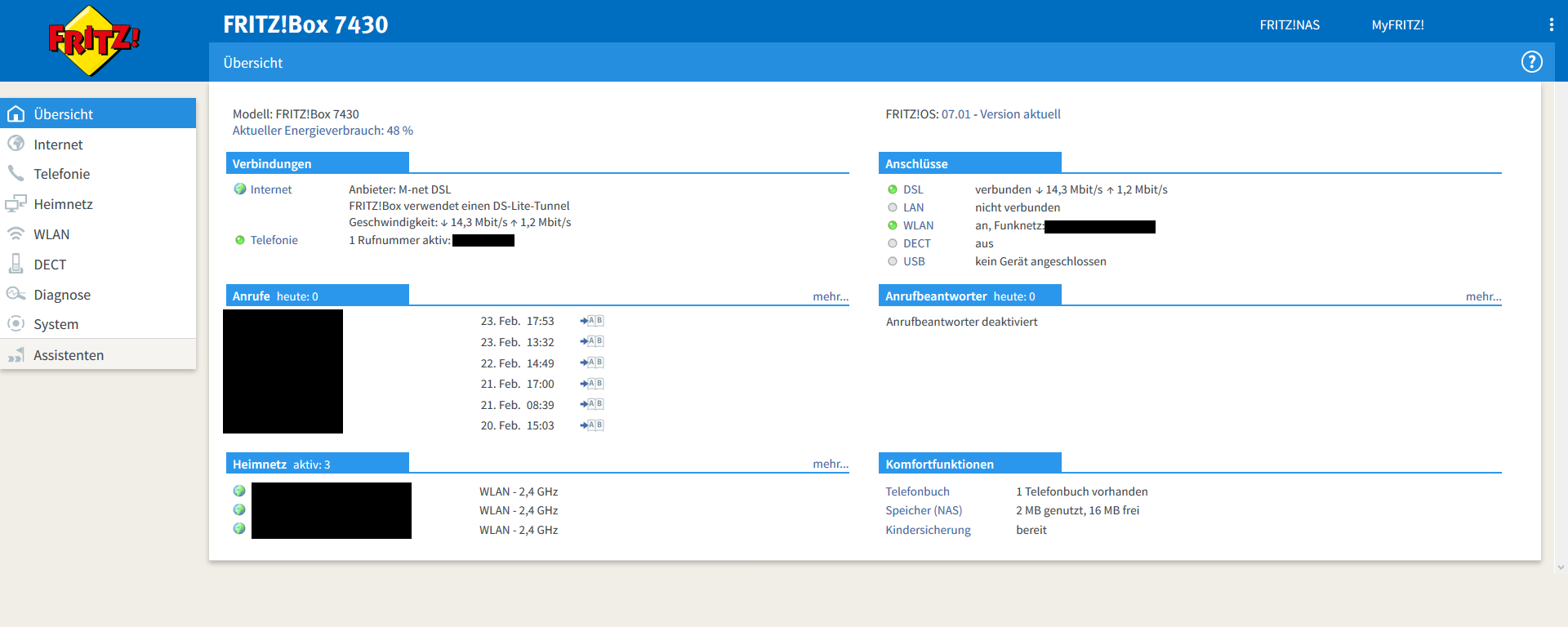This screenshot has width=1568, height=627.
Task: Open MyFRITZ! in the header
Action: [x=1397, y=24]
